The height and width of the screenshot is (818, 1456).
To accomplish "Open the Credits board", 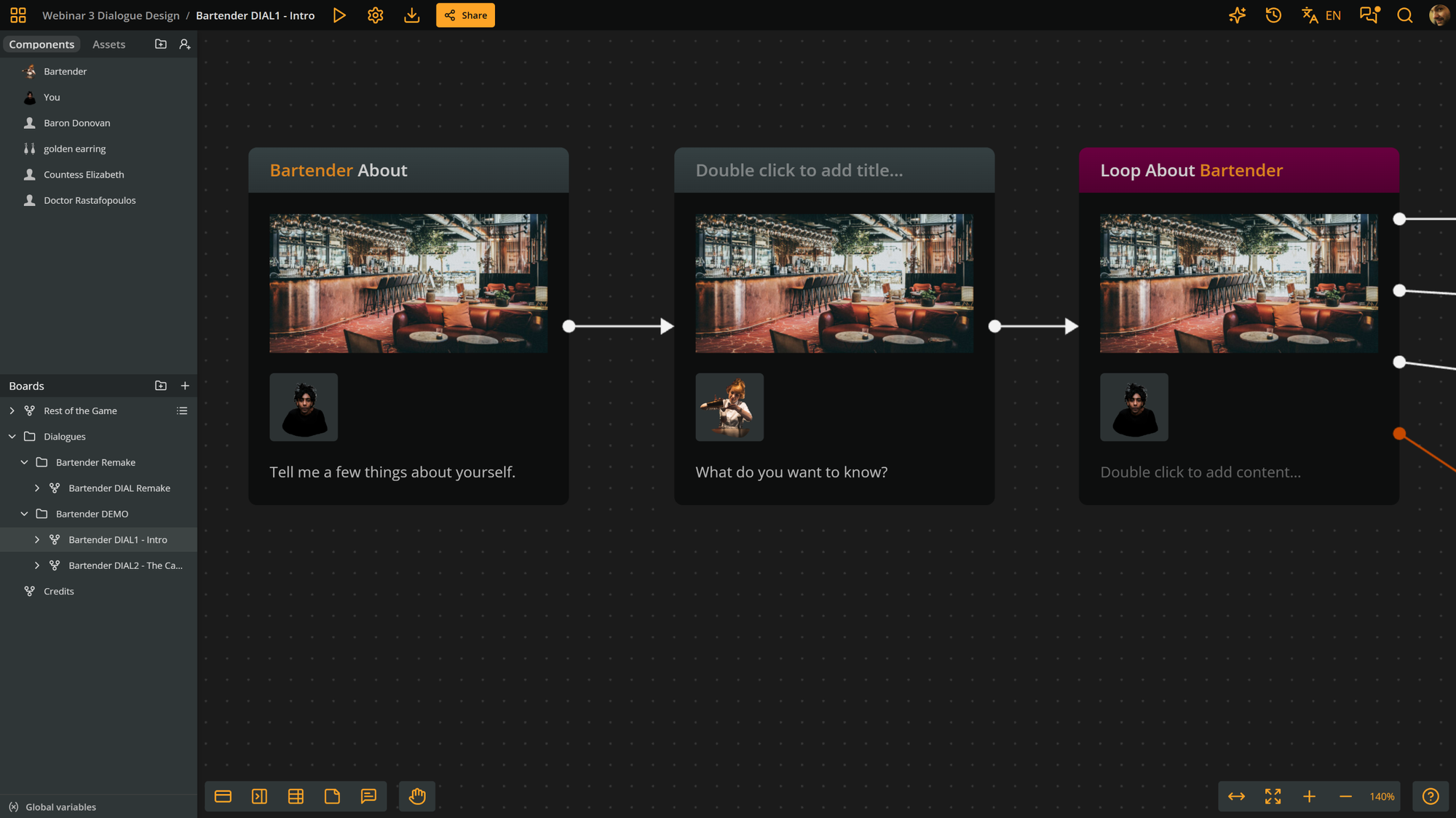I will click(x=98, y=592).
